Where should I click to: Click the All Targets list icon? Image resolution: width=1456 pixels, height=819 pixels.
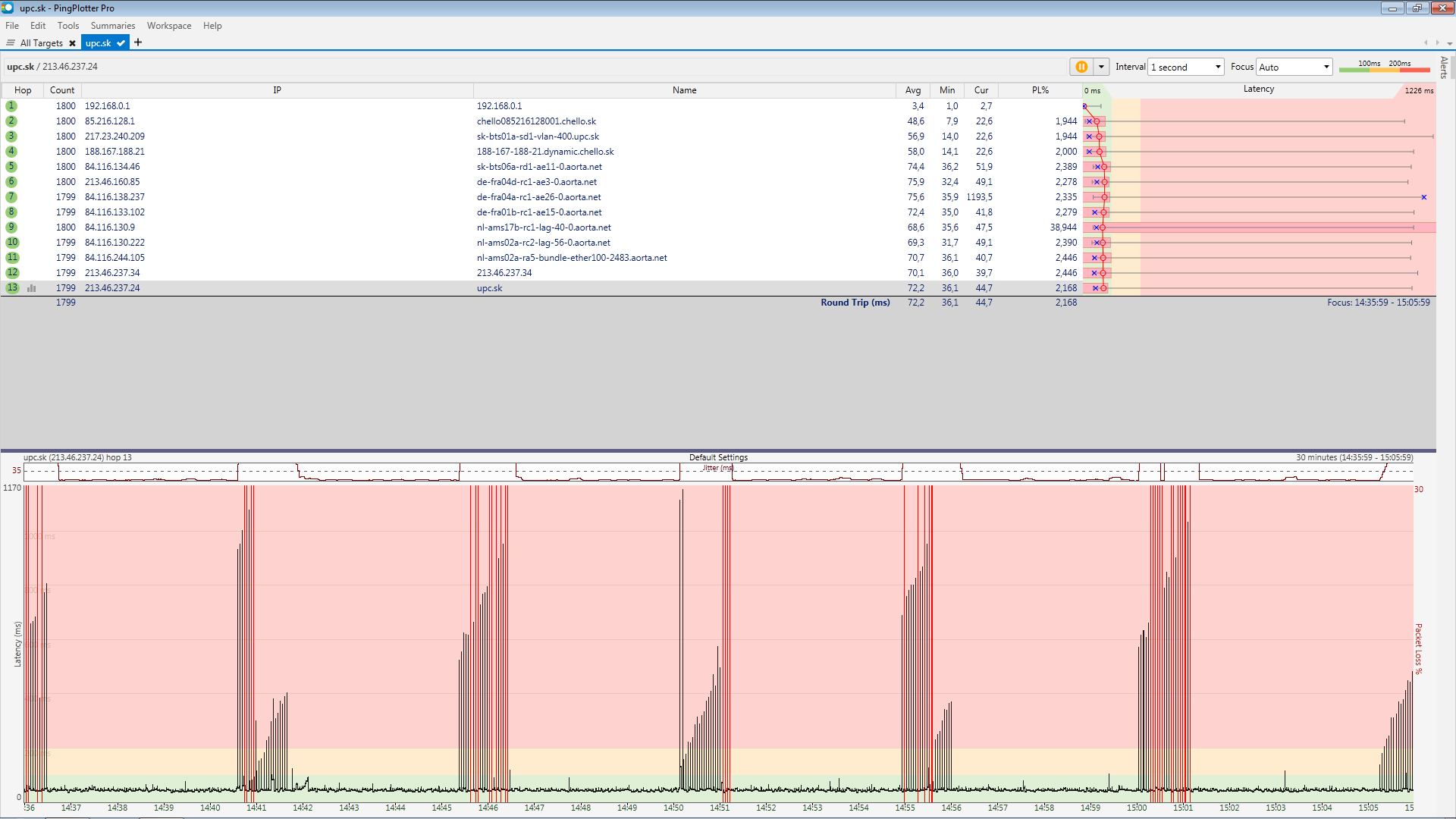pyautogui.click(x=11, y=43)
